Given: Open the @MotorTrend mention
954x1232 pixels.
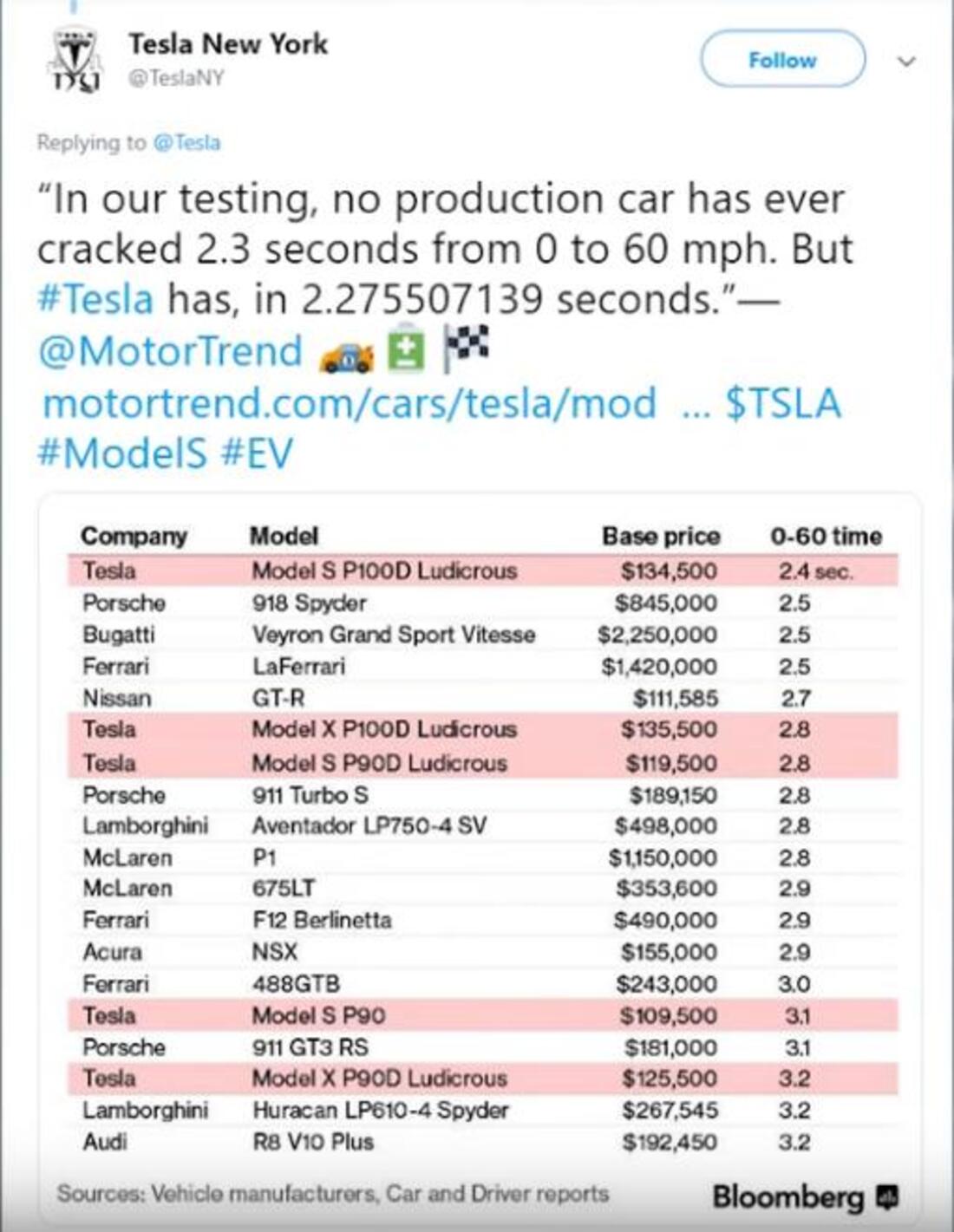Looking at the screenshot, I should [170, 351].
